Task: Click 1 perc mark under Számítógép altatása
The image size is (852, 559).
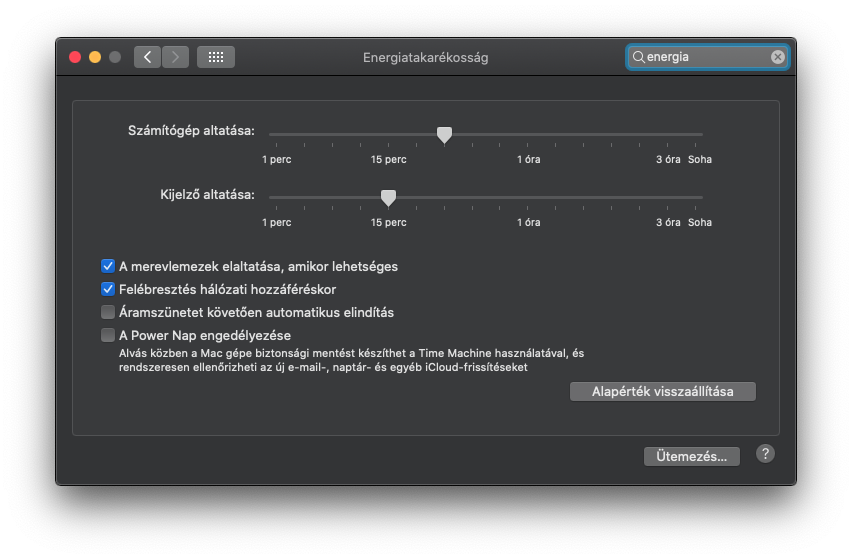Action: coord(277,159)
